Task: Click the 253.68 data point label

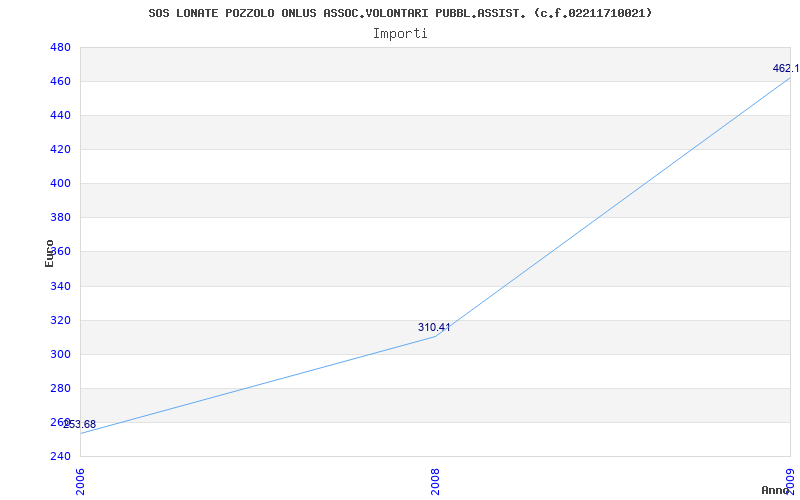Action: [80, 424]
